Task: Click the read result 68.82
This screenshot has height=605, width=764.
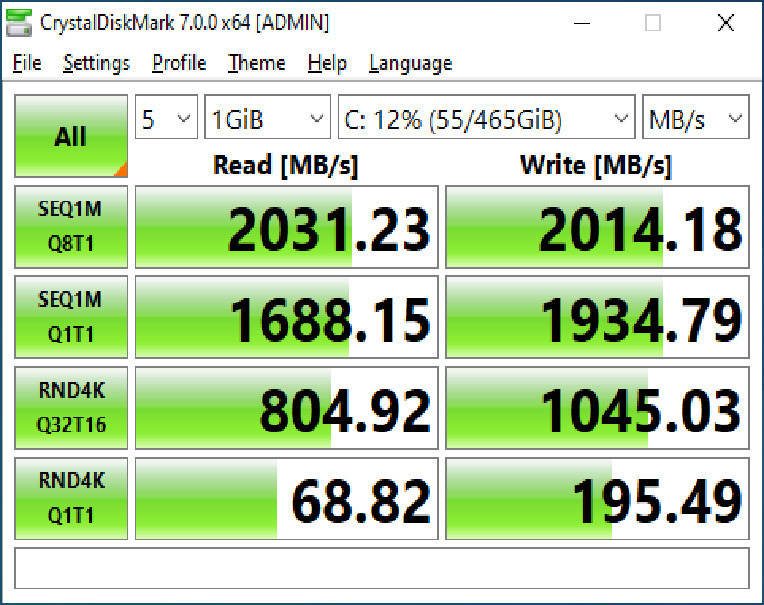Action: pos(286,498)
